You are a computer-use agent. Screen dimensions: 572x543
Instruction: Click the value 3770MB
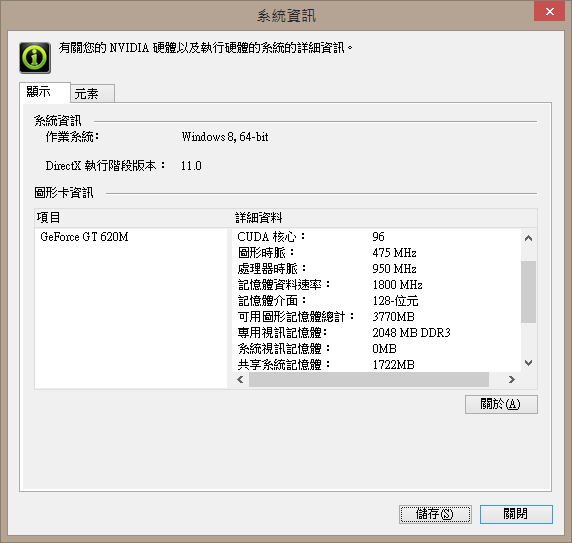[393, 317]
